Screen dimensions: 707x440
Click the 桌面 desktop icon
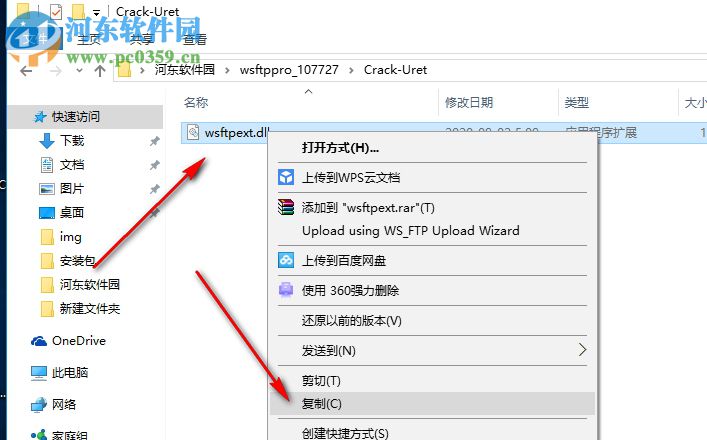tap(47, 213)
